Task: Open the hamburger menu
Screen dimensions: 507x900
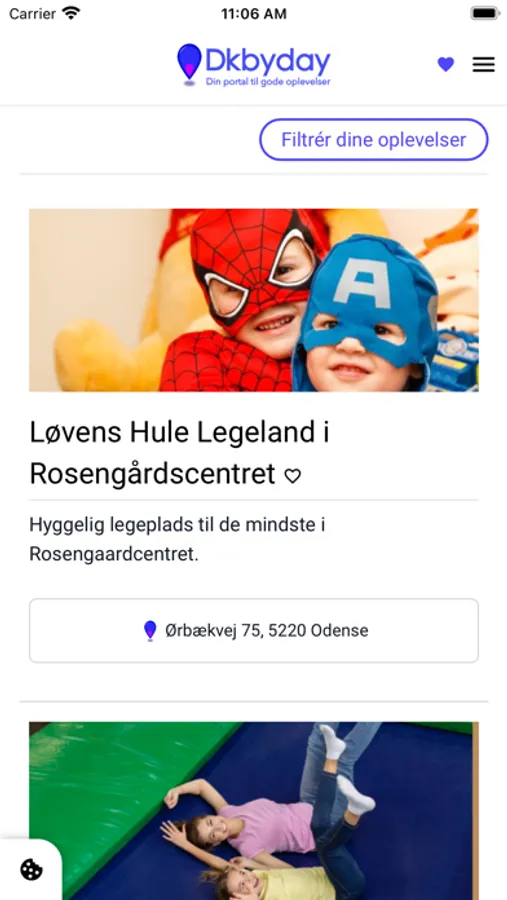Action: click(x=483, y=64)
